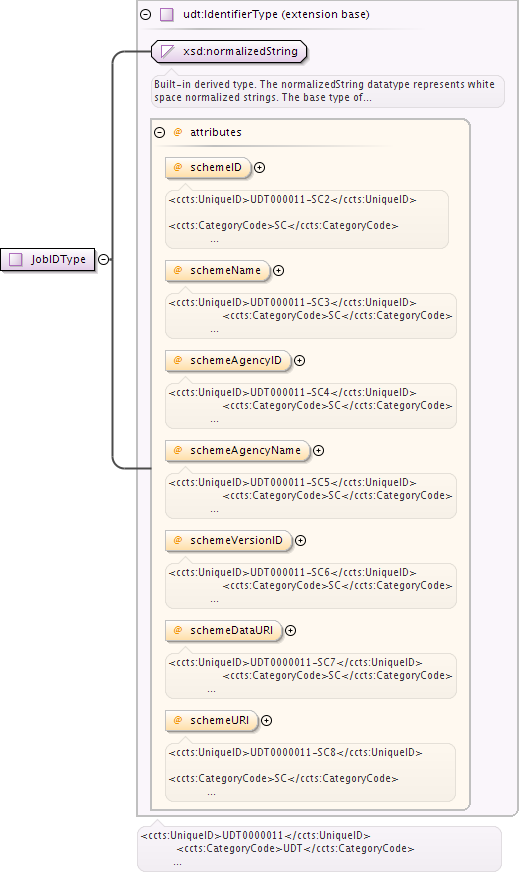This screenshot has height=875, width=520.
Task: Expand the schemeAgencyID attribute
Action: tap(300, 360)
